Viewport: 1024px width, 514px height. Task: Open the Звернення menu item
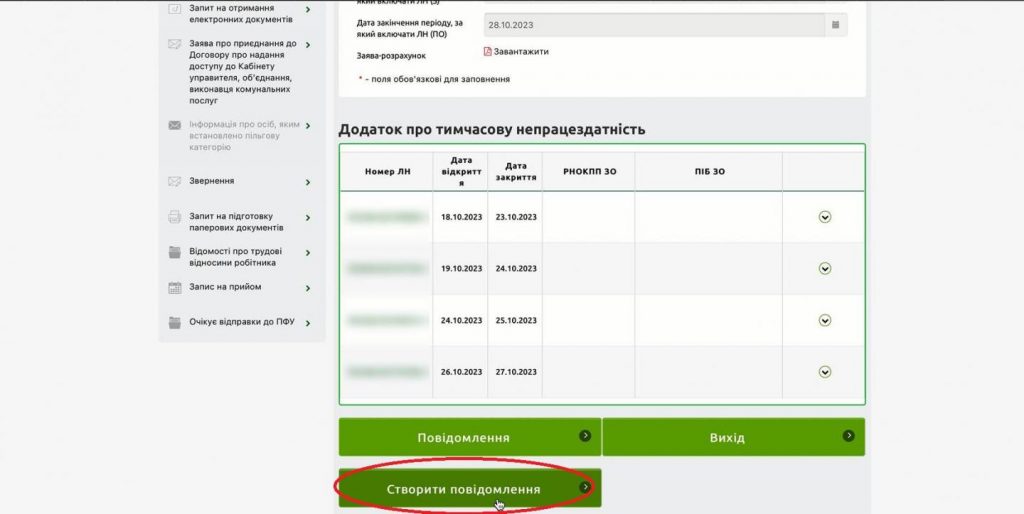(211, 181)
